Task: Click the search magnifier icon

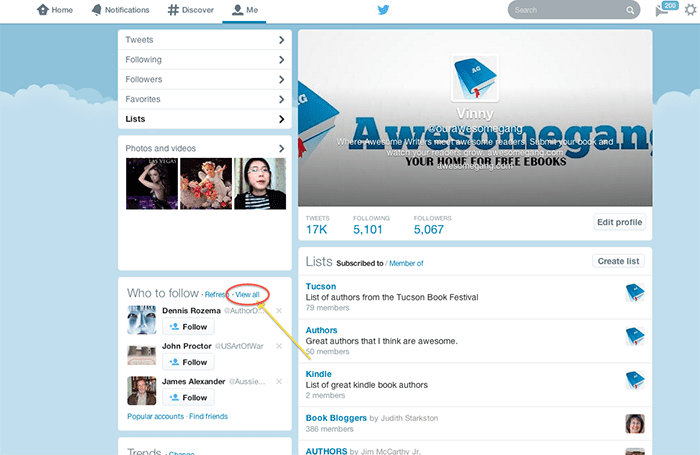Action: point(630,10)
